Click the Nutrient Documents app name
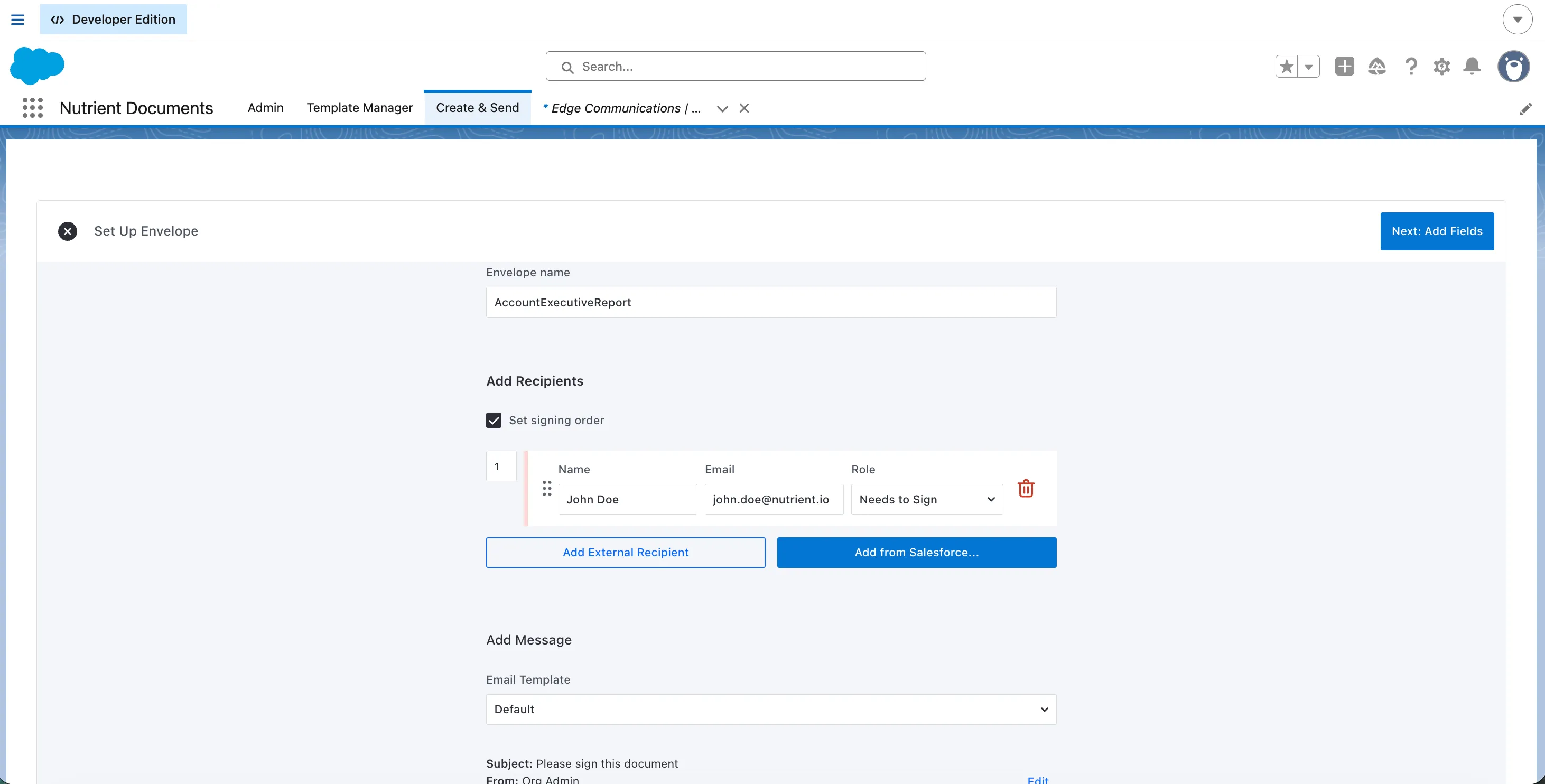The image size is (1545, 784). point(136,108)
